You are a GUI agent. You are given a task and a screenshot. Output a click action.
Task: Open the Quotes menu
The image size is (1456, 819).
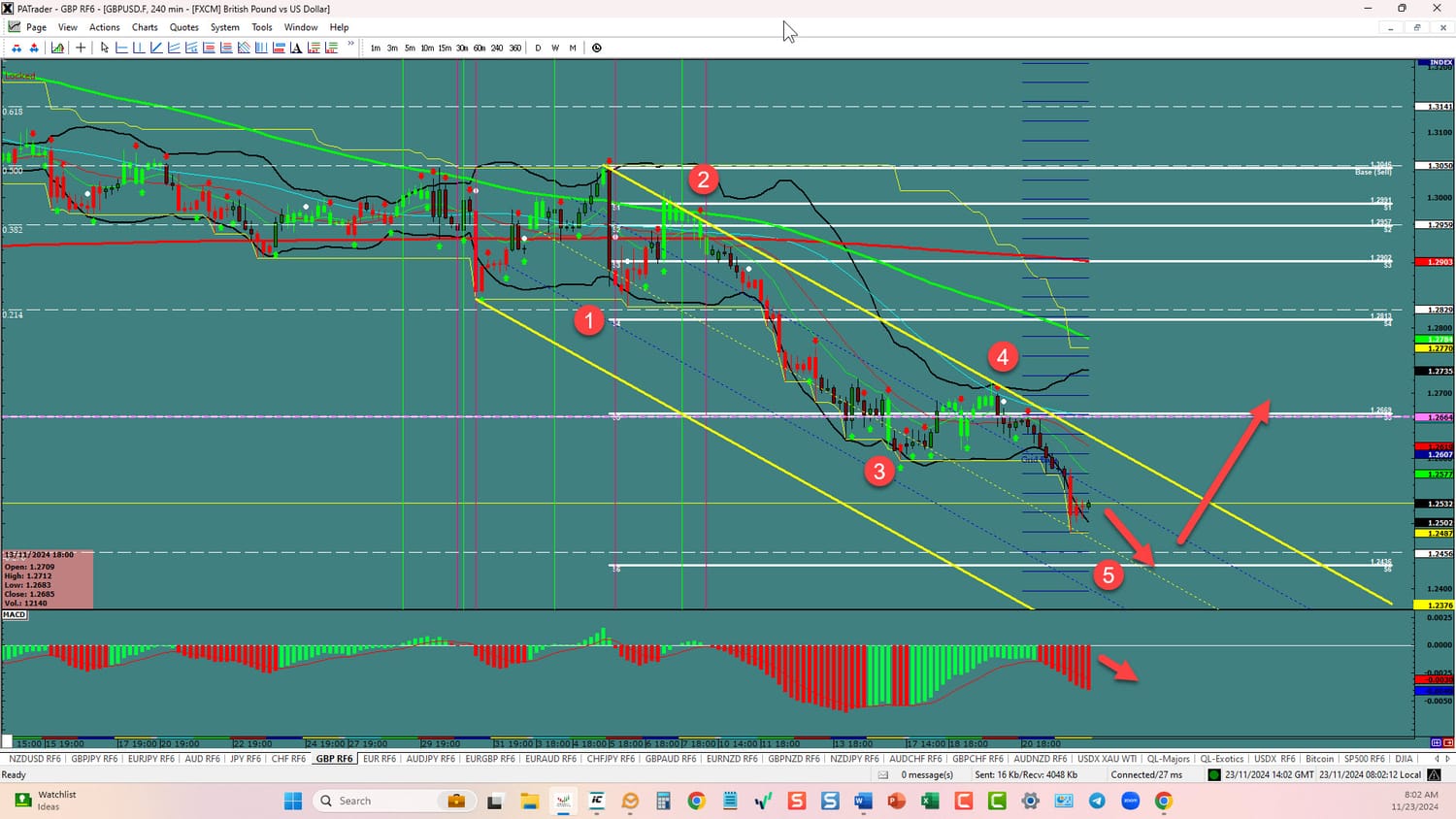pos(184,27)
